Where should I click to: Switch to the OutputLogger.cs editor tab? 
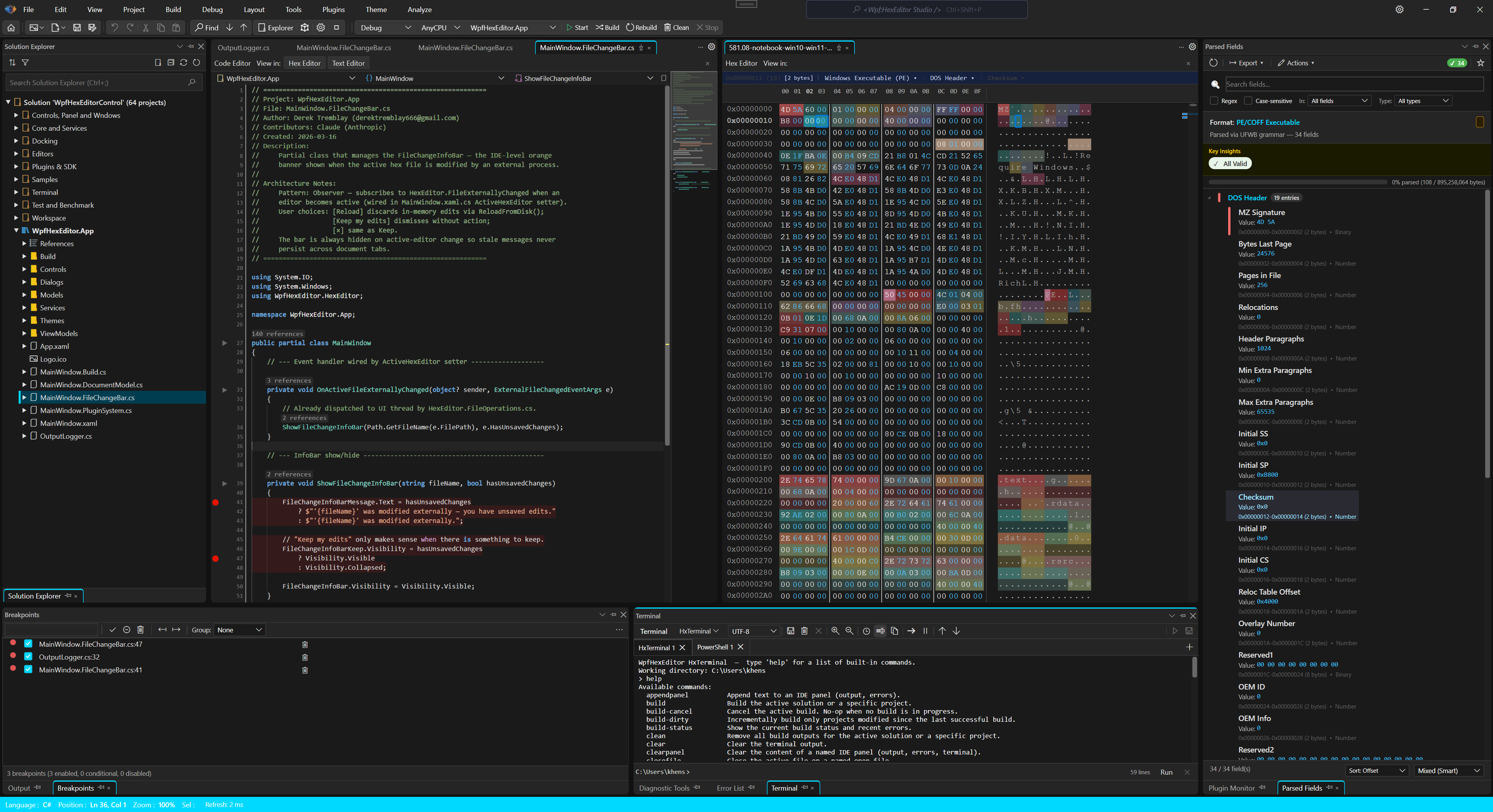(x=243, y=47)
